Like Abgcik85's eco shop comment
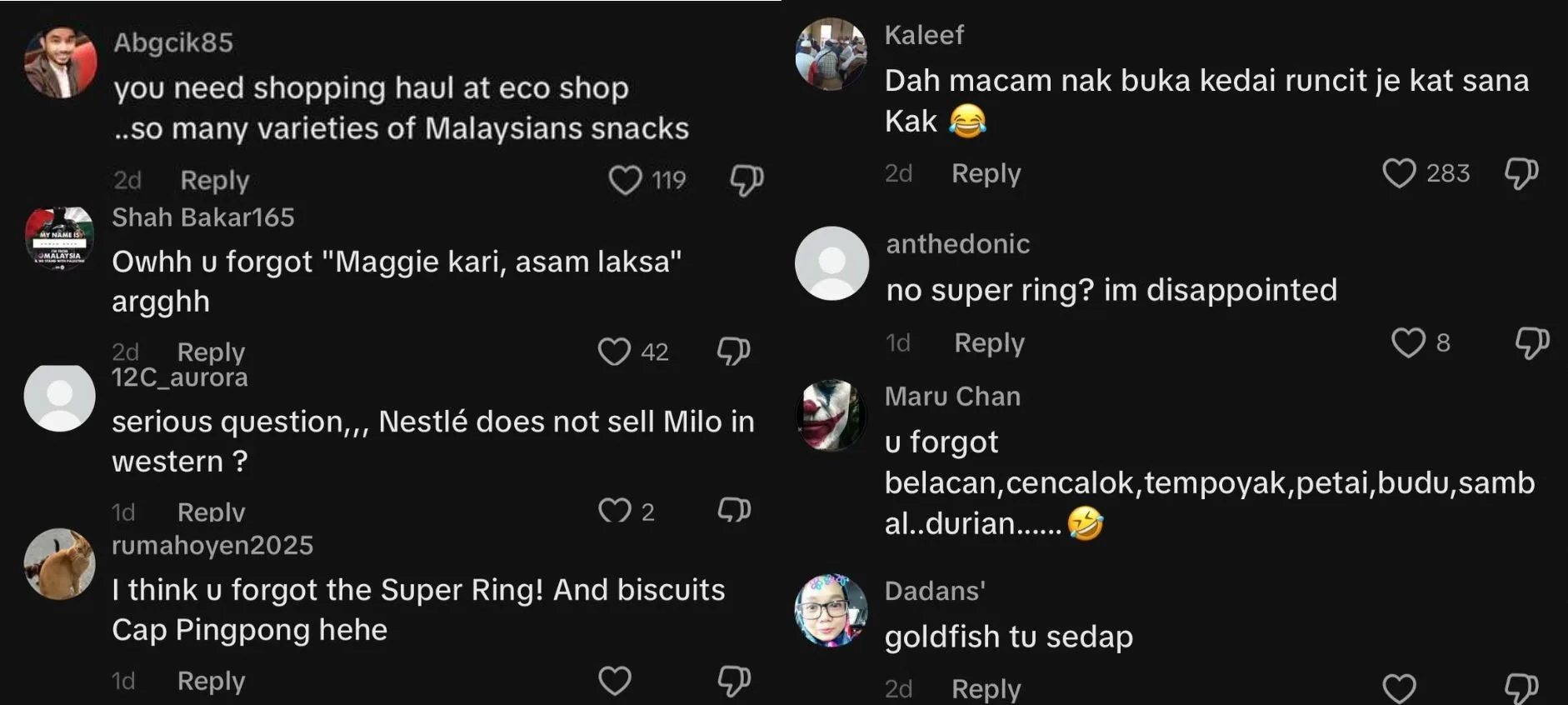Viewport: 1568px width, 705px height. coord(625,180)
